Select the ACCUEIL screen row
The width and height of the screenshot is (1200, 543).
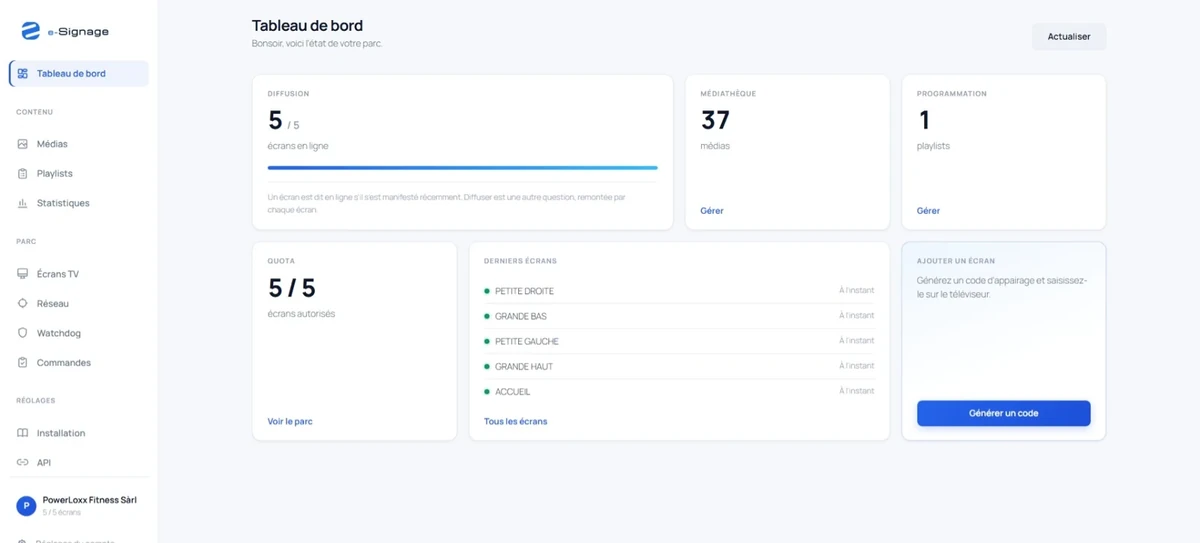679,392
